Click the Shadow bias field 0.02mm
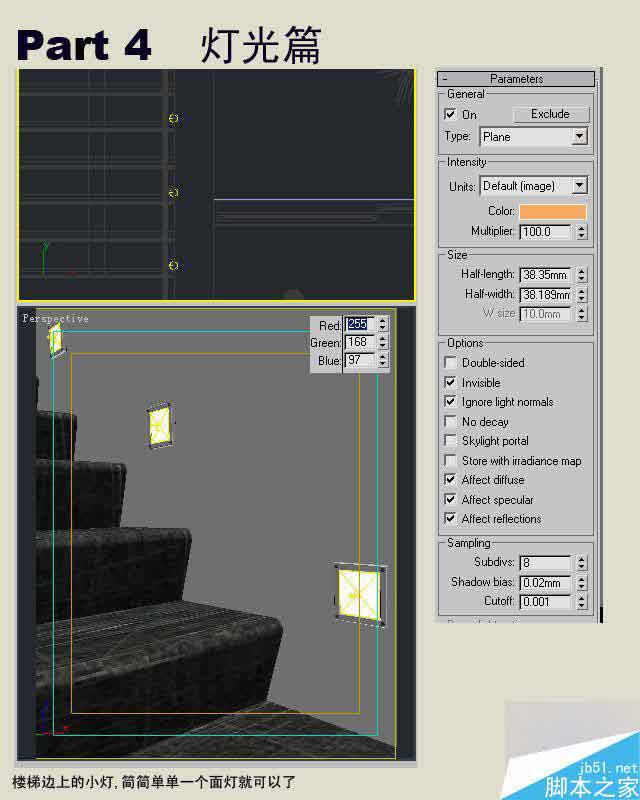 click(x=545, y=583)
